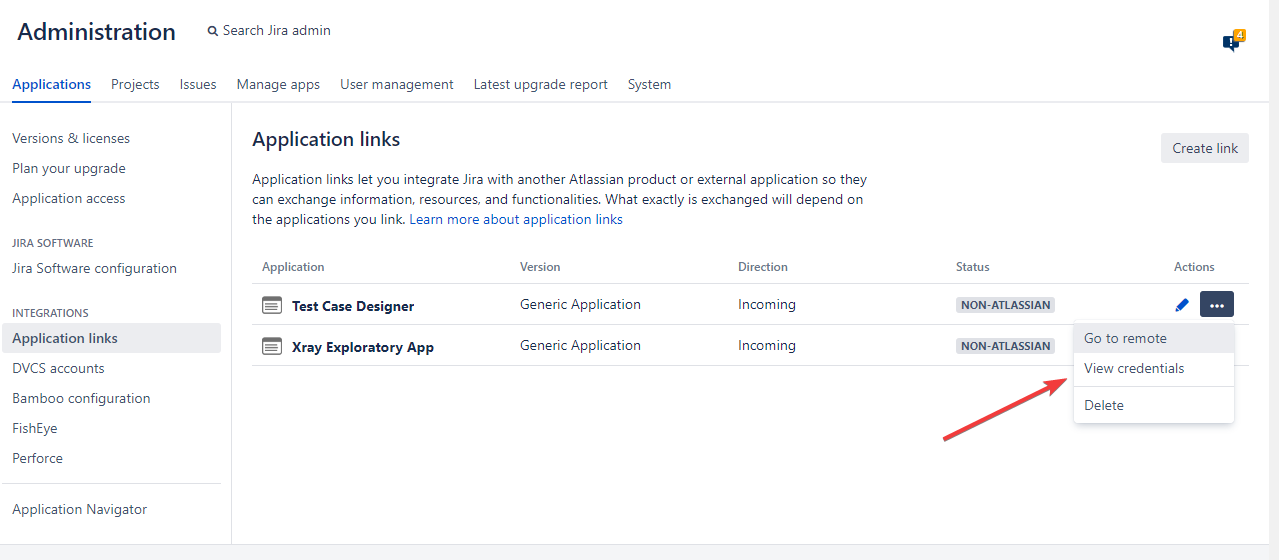
Task: Click Incoming in the Xray Exploratory App row
Action: [767, 345]
